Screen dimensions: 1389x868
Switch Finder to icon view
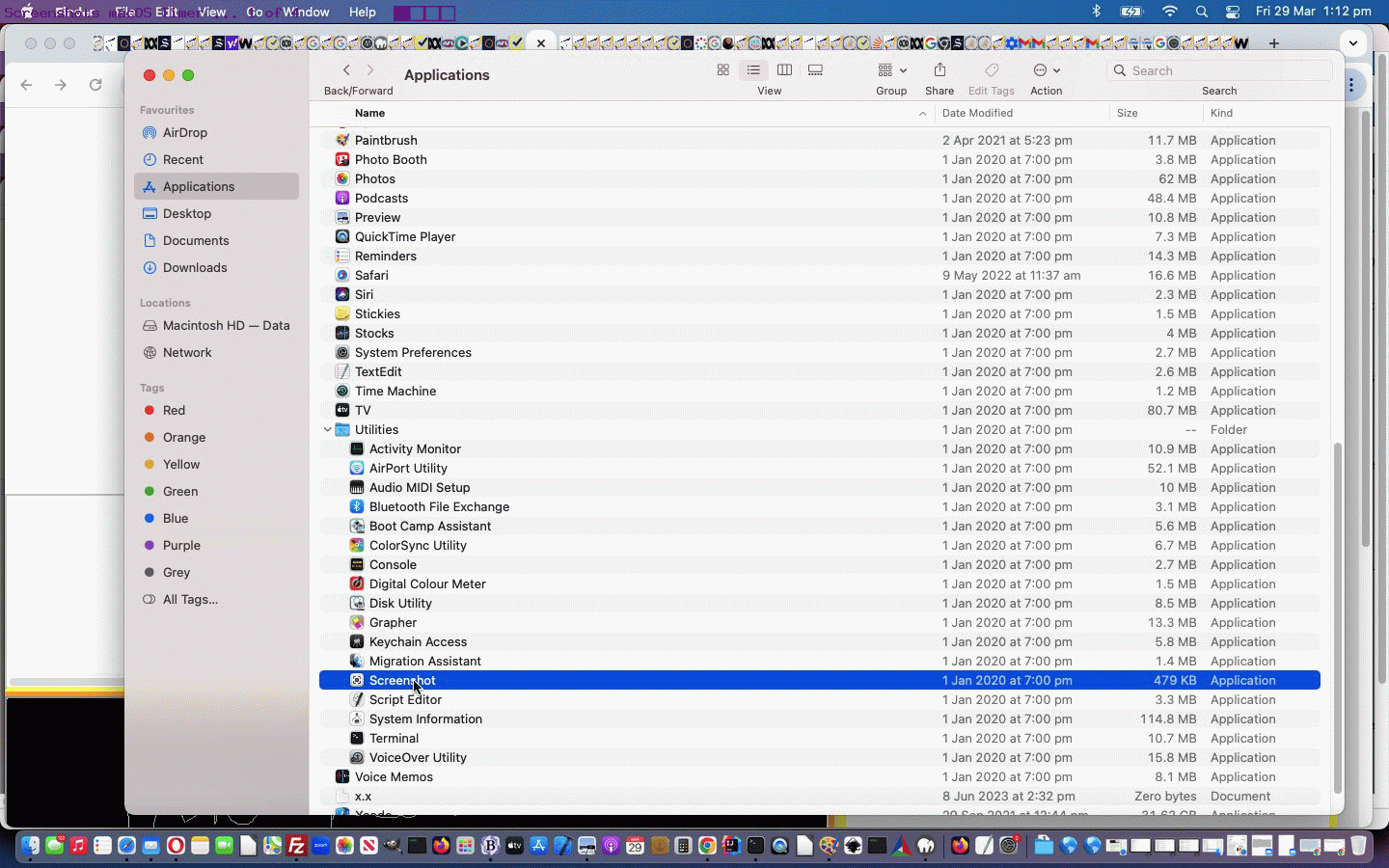coord(722,70)
